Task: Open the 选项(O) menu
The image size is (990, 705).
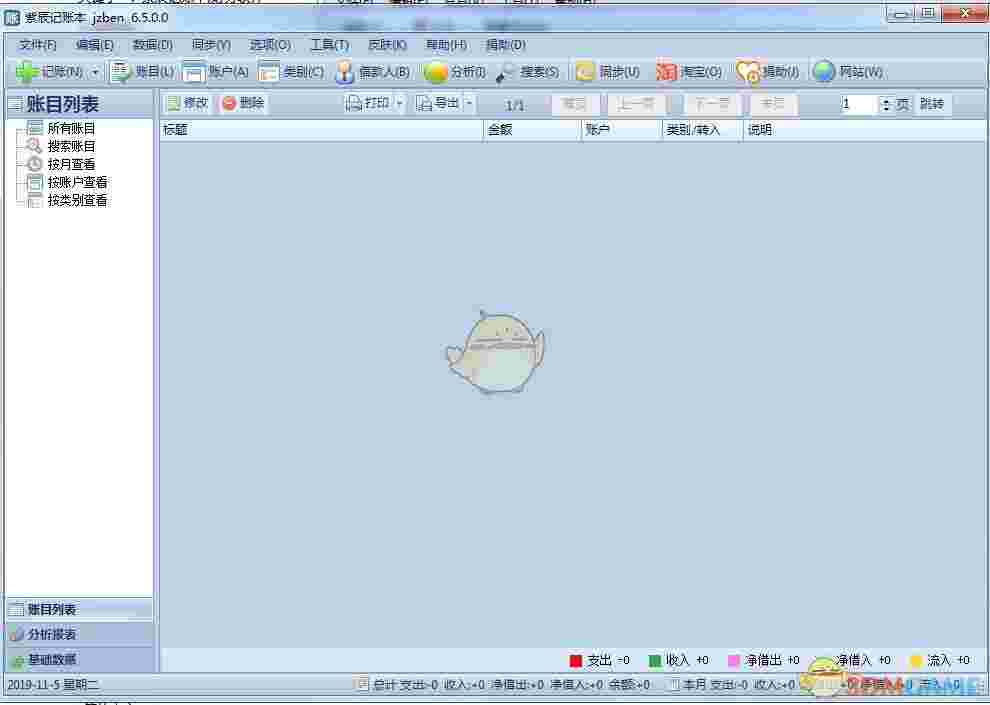Action: point(270,45)
